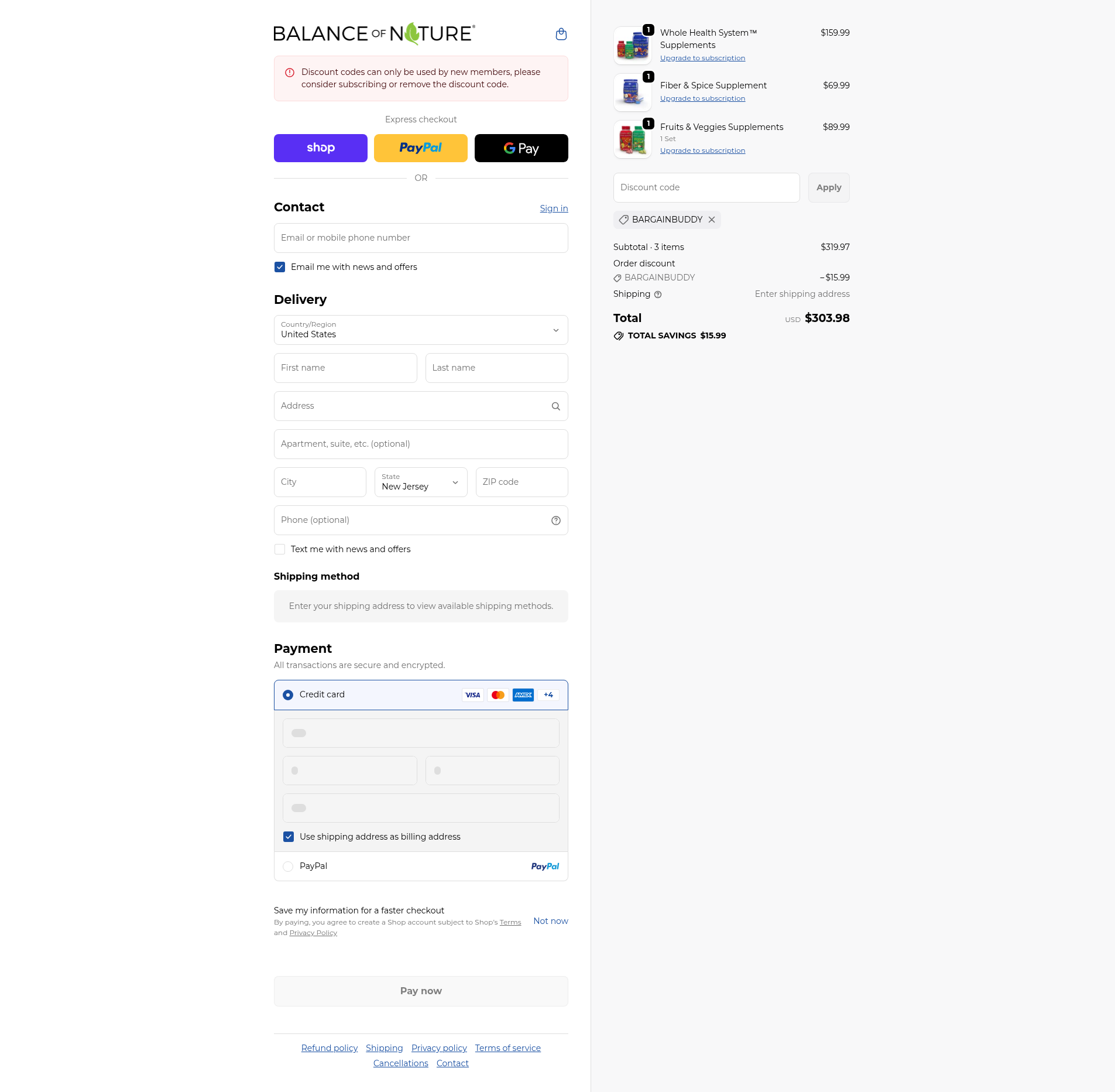
Task: Toggle Use shipping address as billing address
Action: (289, 837)
